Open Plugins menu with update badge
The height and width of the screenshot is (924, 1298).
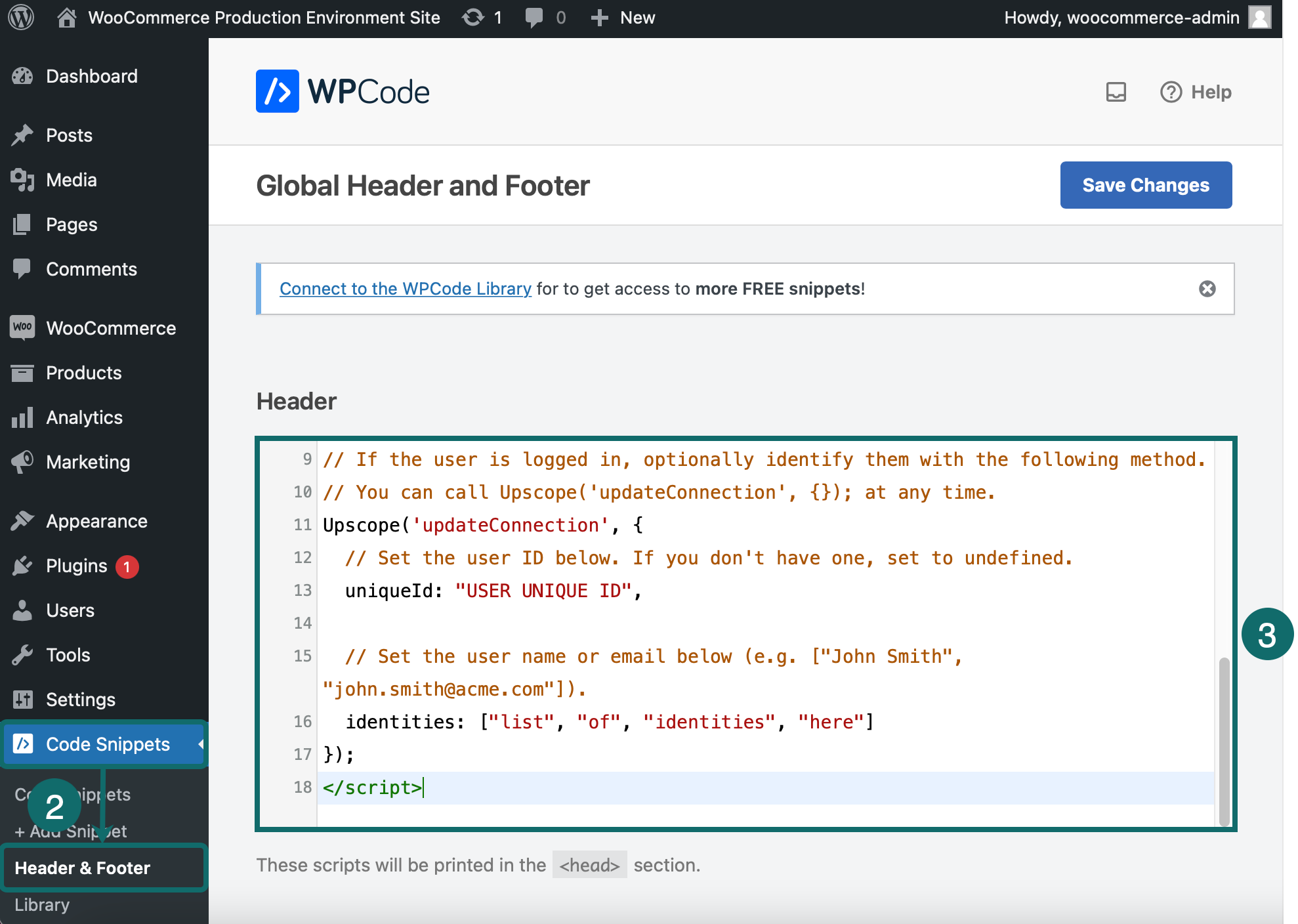pyautogui.click(x=76, y=566)
